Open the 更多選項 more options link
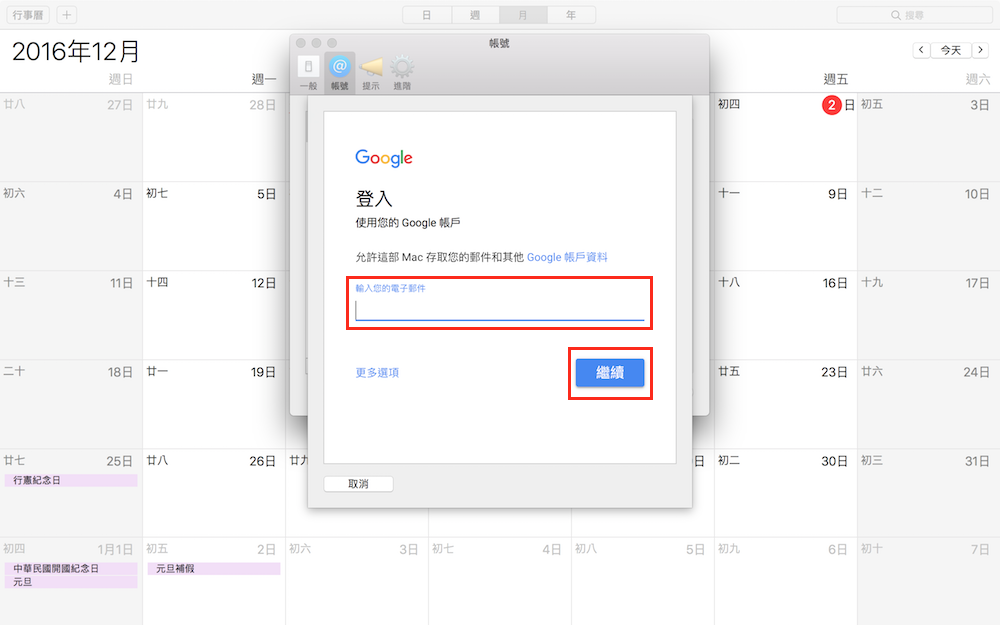1000x625 pixels. tap(377, 372)
